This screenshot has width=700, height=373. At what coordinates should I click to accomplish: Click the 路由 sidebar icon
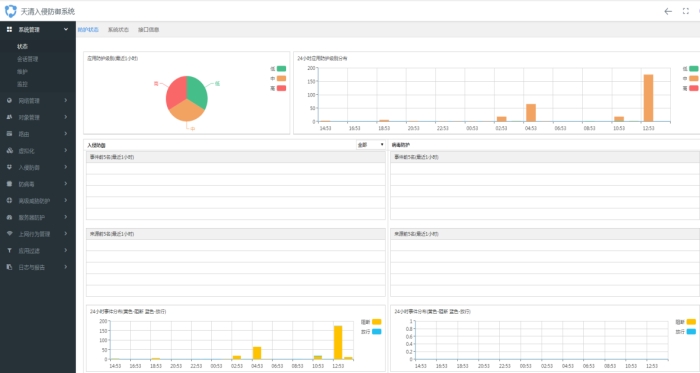(x=9, y=133)
